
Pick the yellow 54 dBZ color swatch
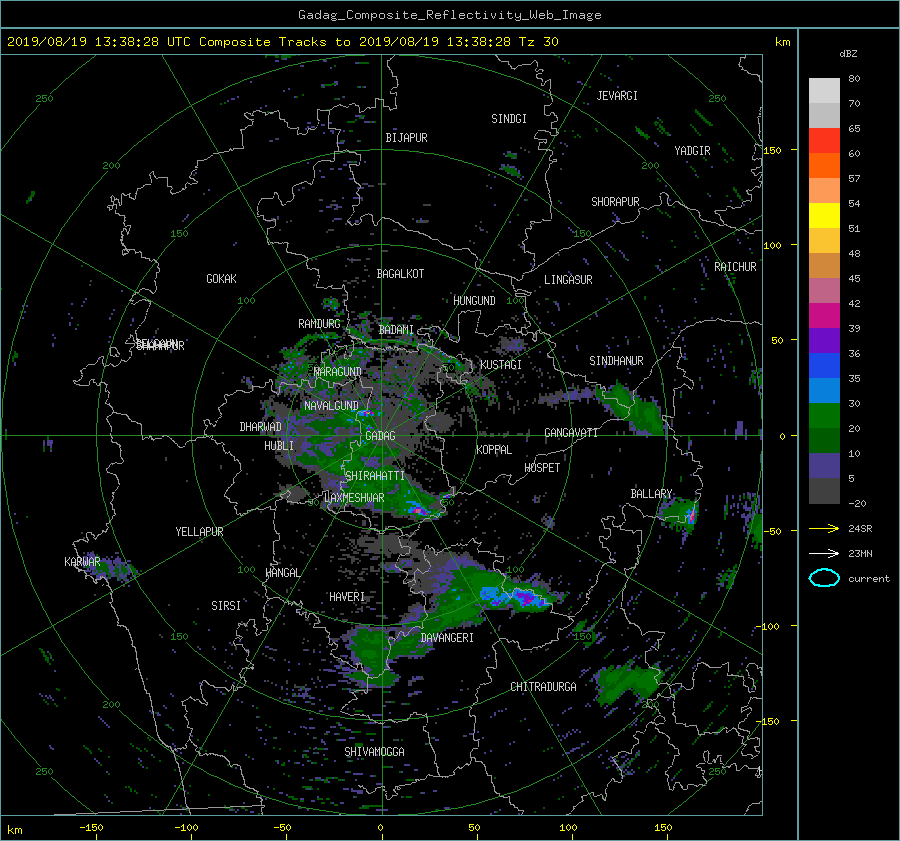coord(824,215)
